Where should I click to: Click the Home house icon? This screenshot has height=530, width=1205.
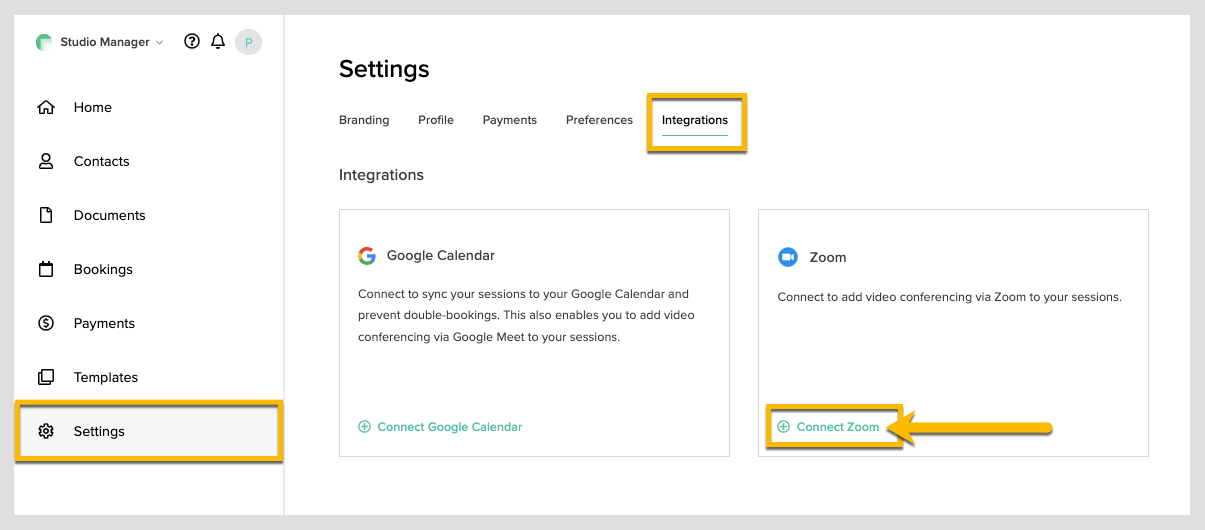[45, 107]
